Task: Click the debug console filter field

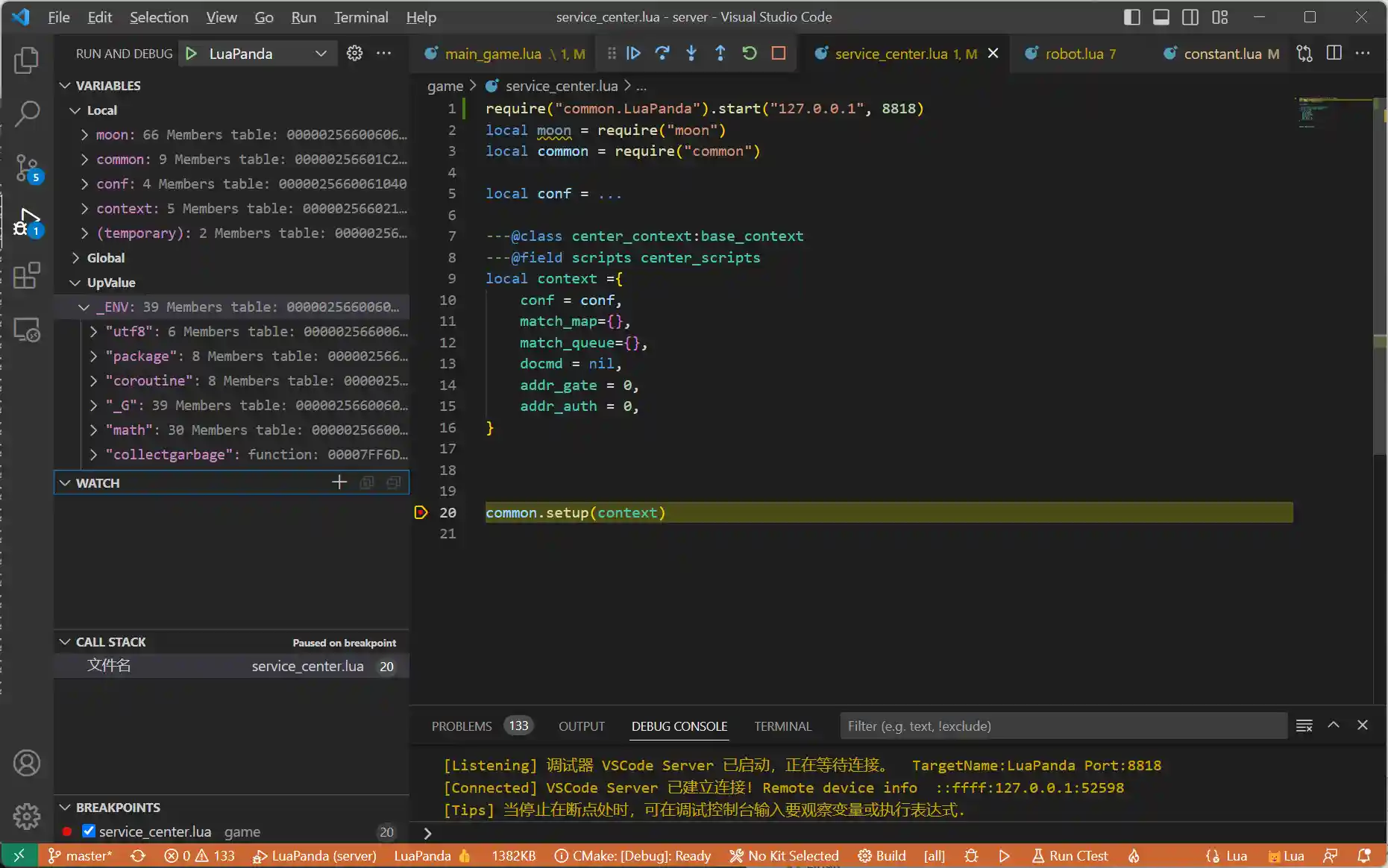Action: pyautogui.click(x=1063, y=726)
